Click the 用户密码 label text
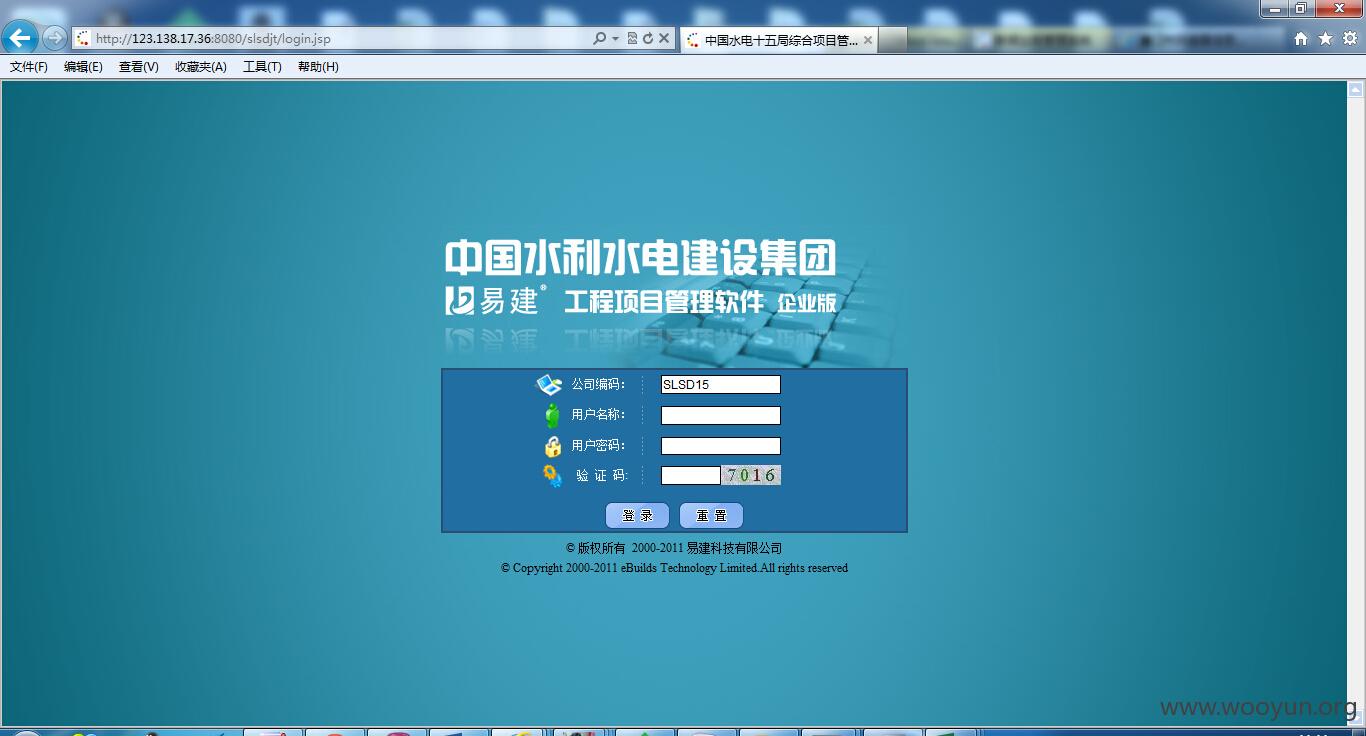Image resolution: width=1366 pixels, height=736 pixels. [598, 446]
